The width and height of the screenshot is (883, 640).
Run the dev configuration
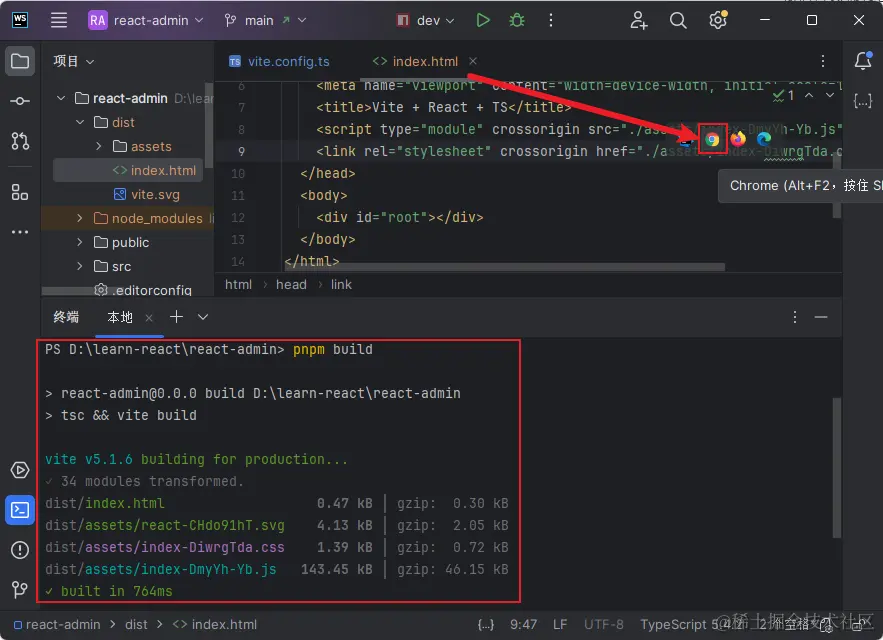(x=483, y=21)
